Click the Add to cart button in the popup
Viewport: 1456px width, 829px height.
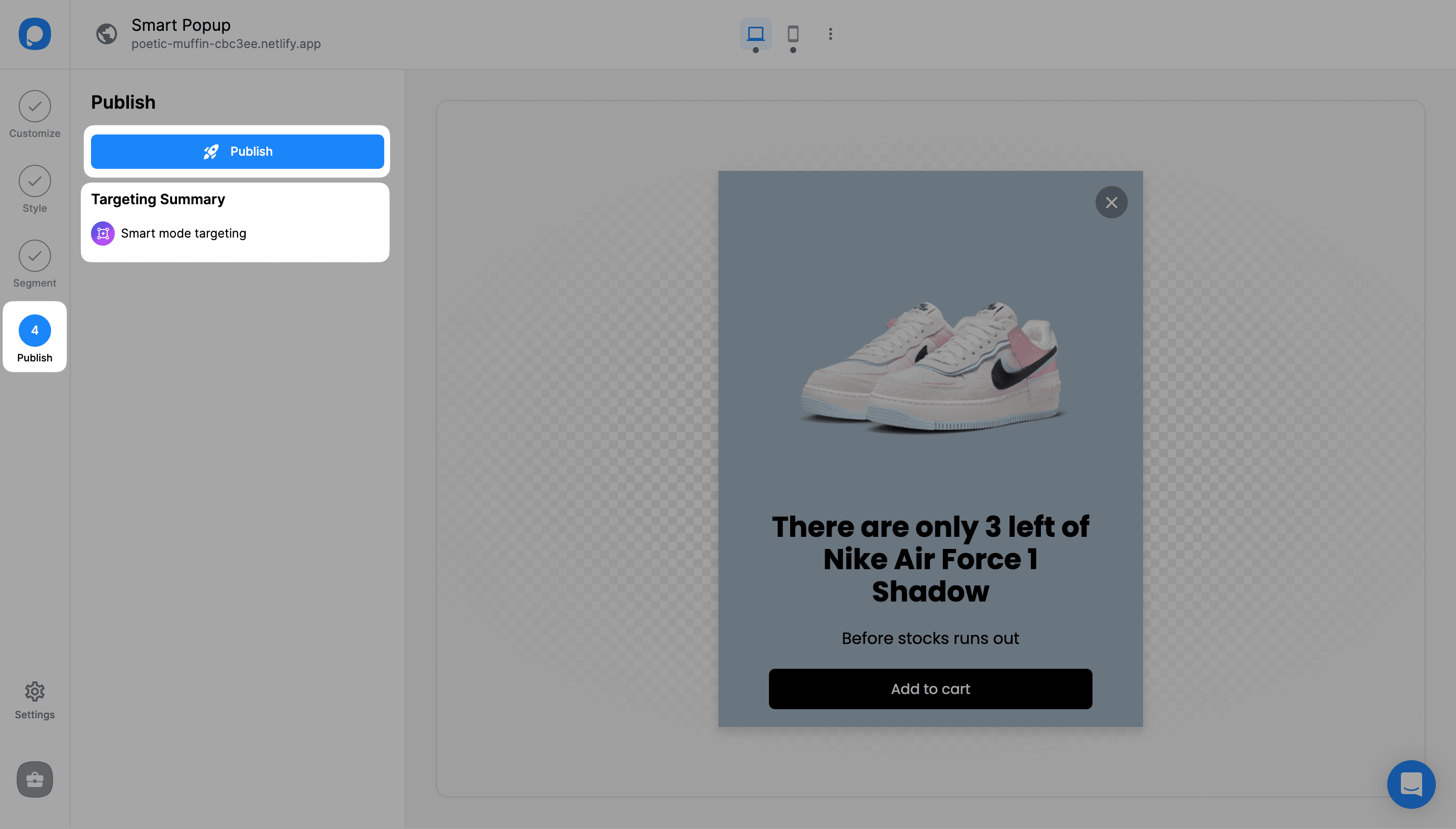(x=930, y=688)
